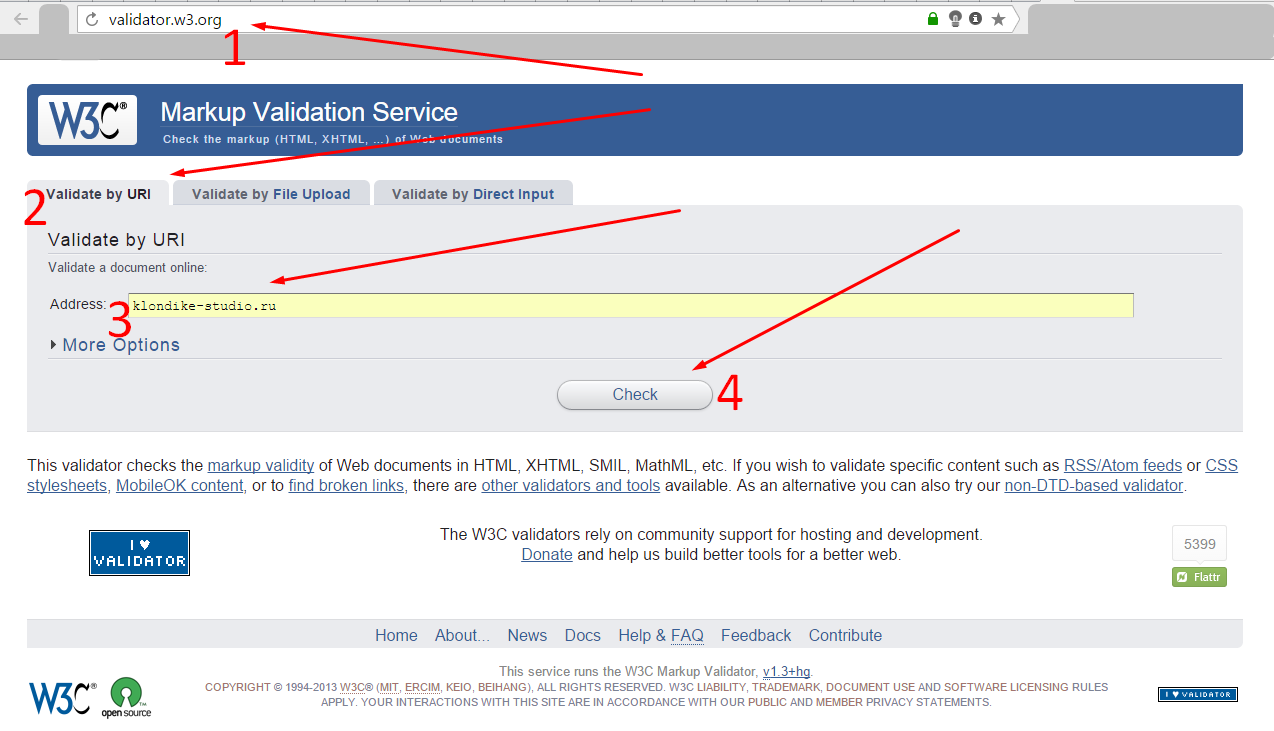
Task: Go back using the browser back arrow
Action: tap(21, 19)
